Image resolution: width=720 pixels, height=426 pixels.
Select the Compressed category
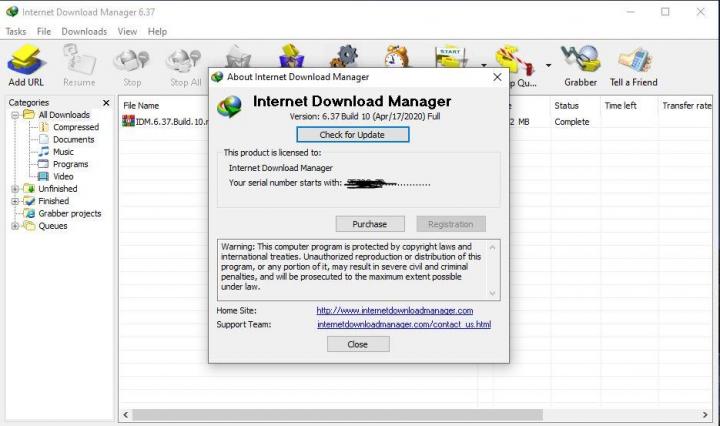[x=76, y=127]
